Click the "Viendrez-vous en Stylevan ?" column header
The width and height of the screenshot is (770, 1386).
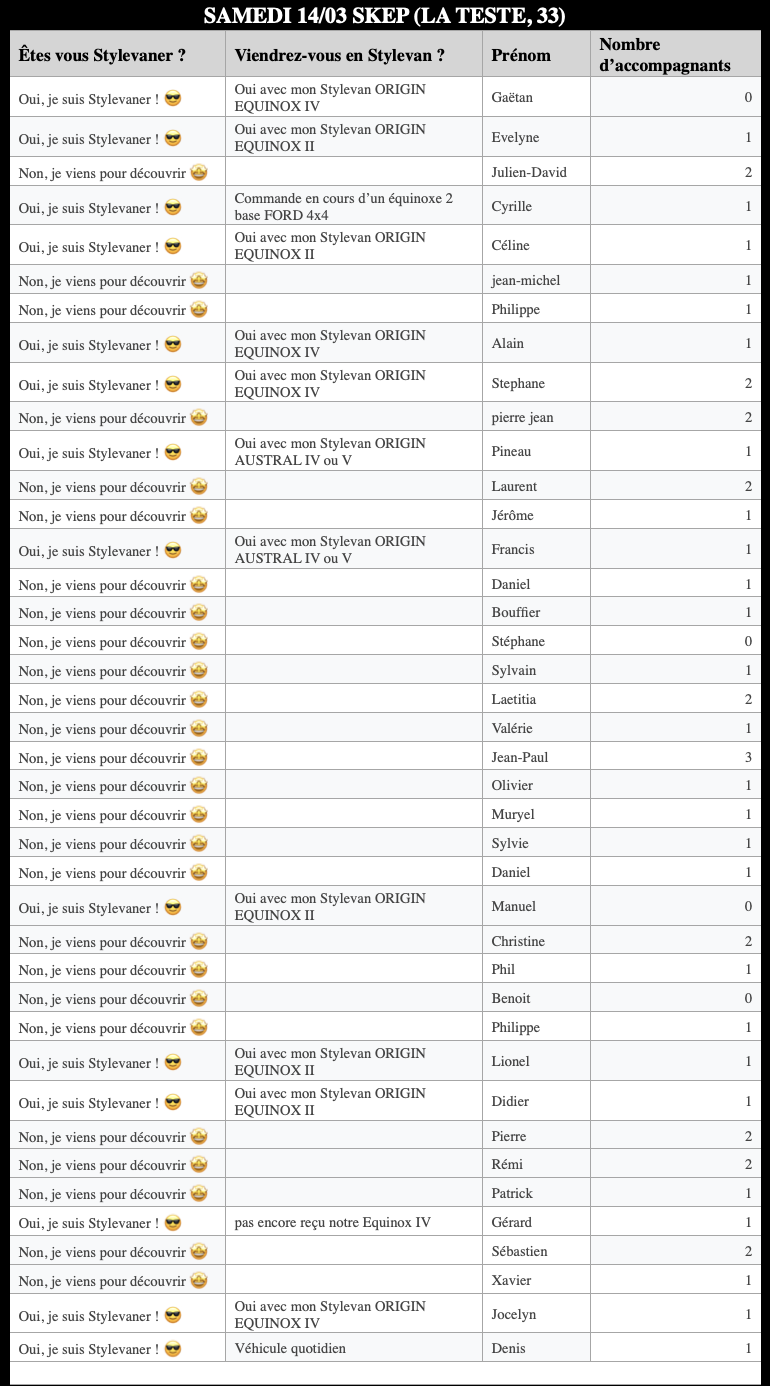click(339, 55)
